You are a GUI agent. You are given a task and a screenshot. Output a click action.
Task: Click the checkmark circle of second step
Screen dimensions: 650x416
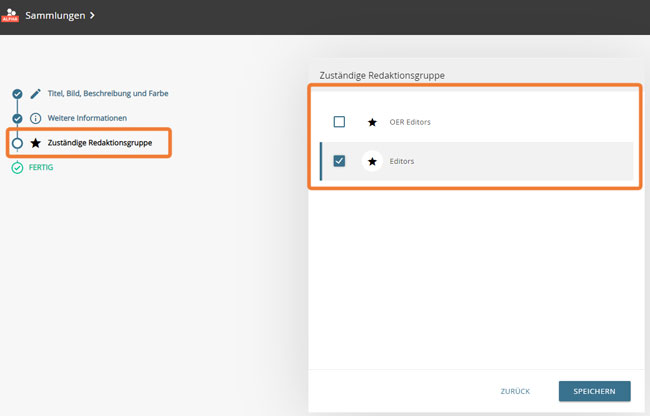17,118
